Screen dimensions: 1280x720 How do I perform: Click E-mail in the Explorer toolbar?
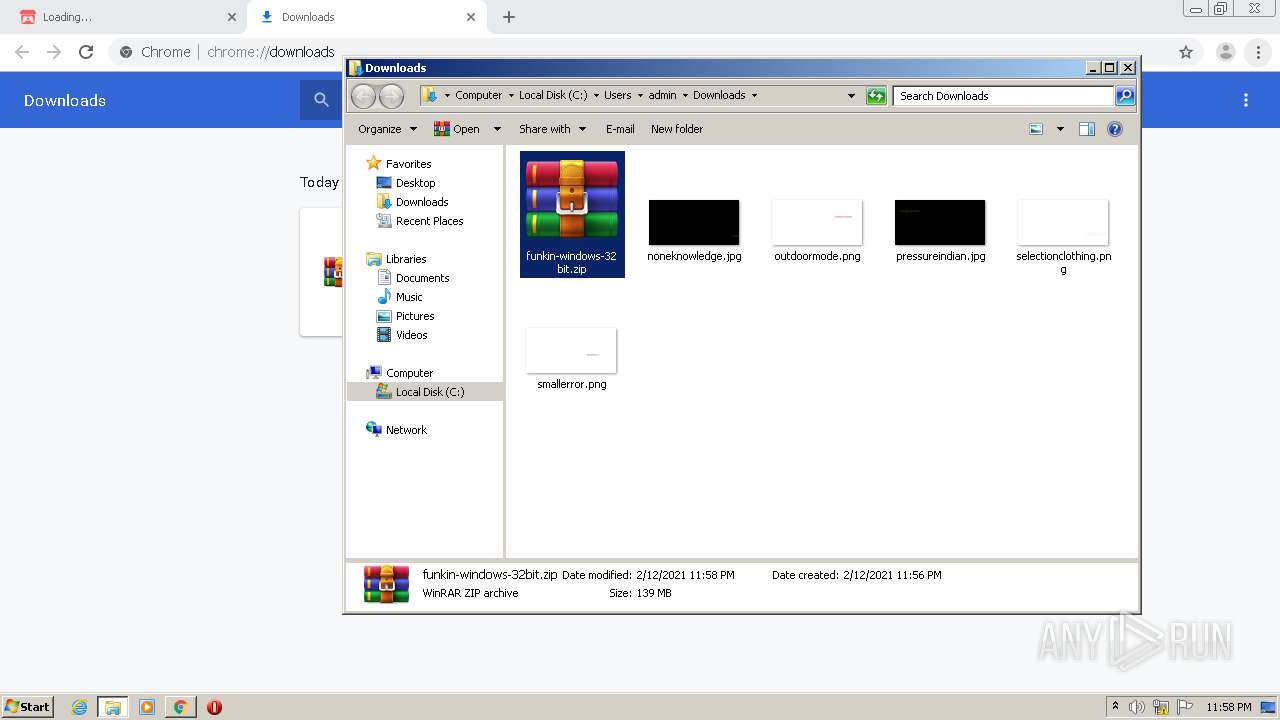pos(620,129)
